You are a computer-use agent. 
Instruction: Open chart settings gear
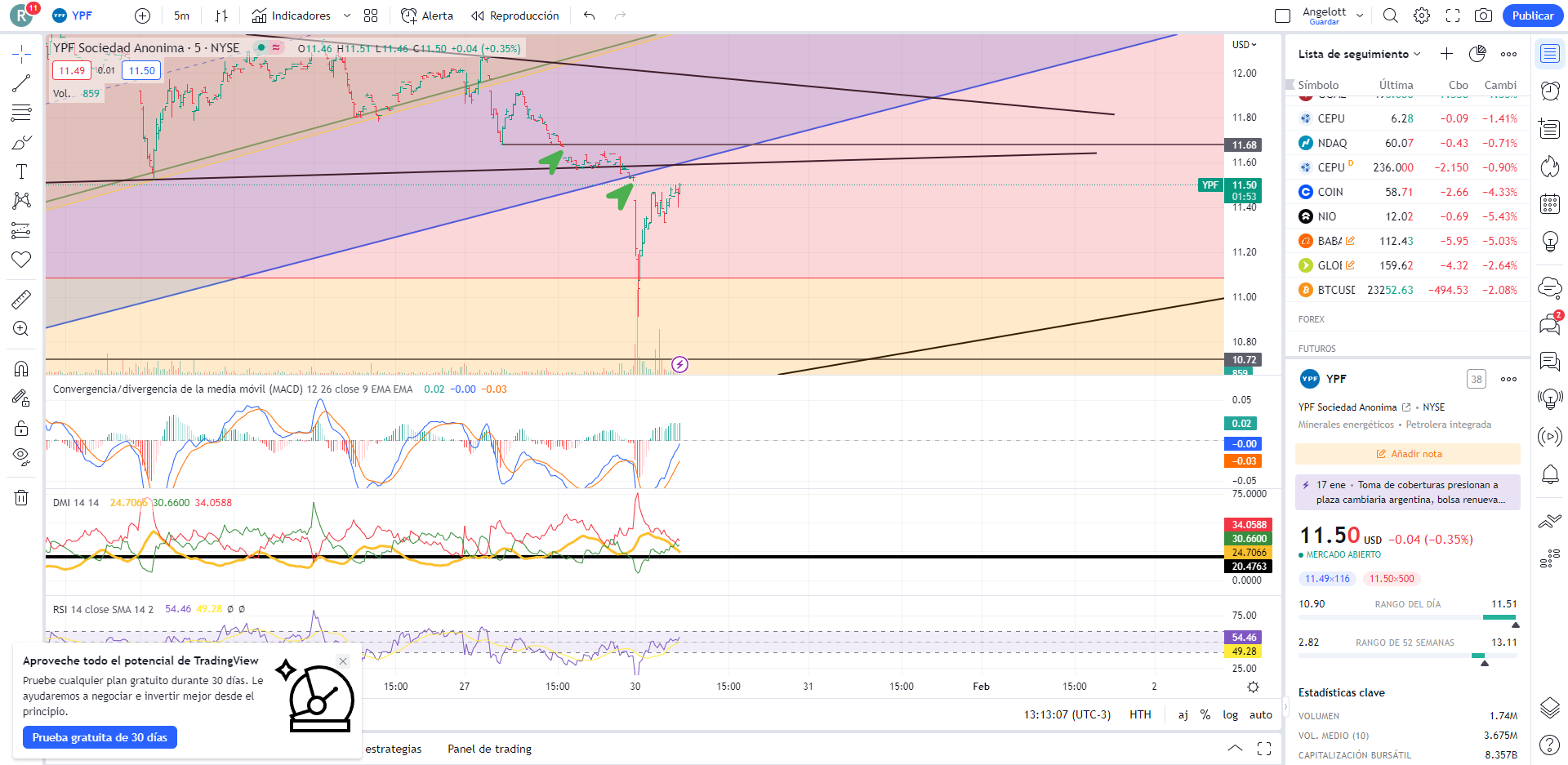1422,16
